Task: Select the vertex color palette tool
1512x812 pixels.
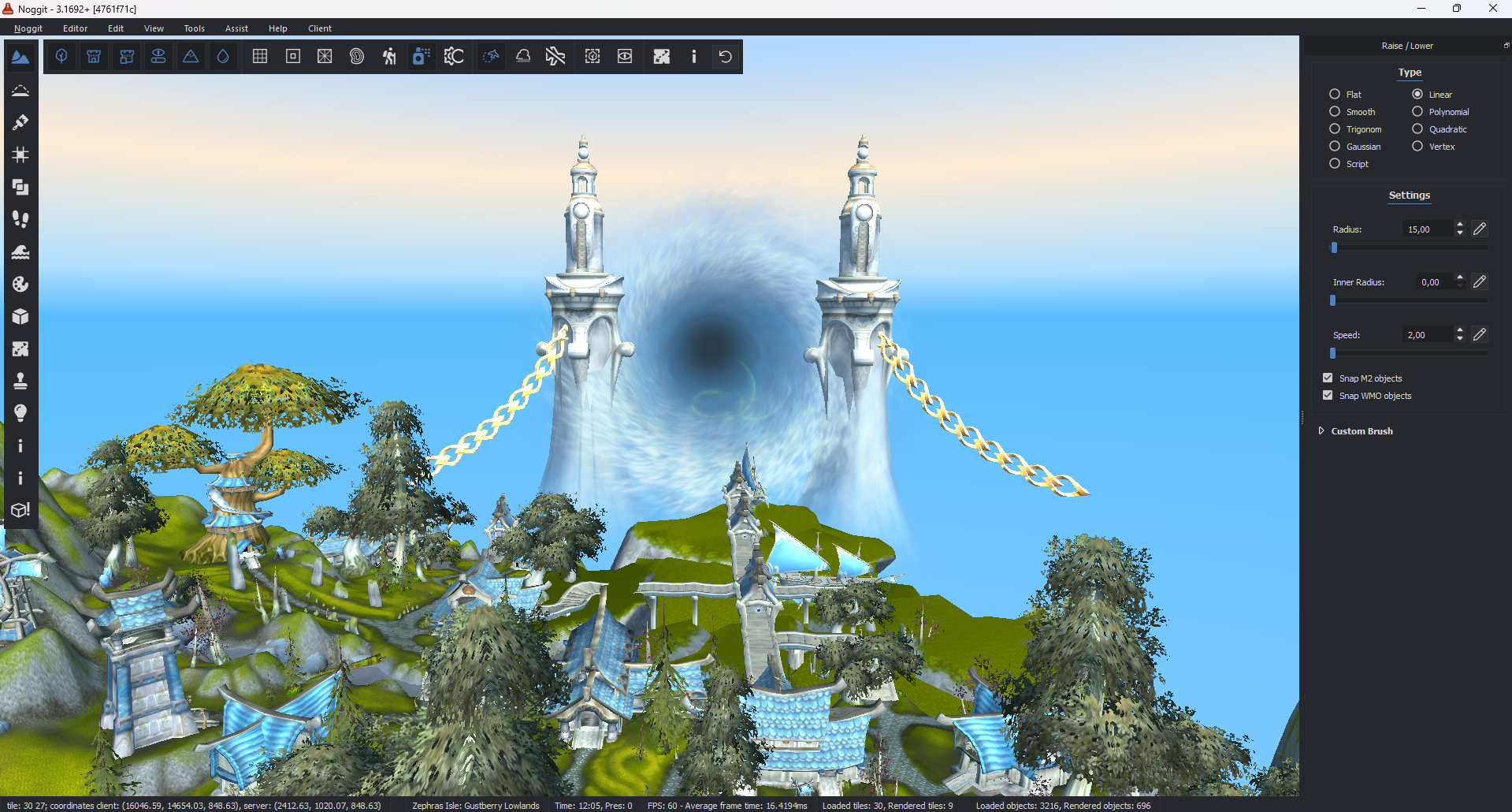Action: 20,285
